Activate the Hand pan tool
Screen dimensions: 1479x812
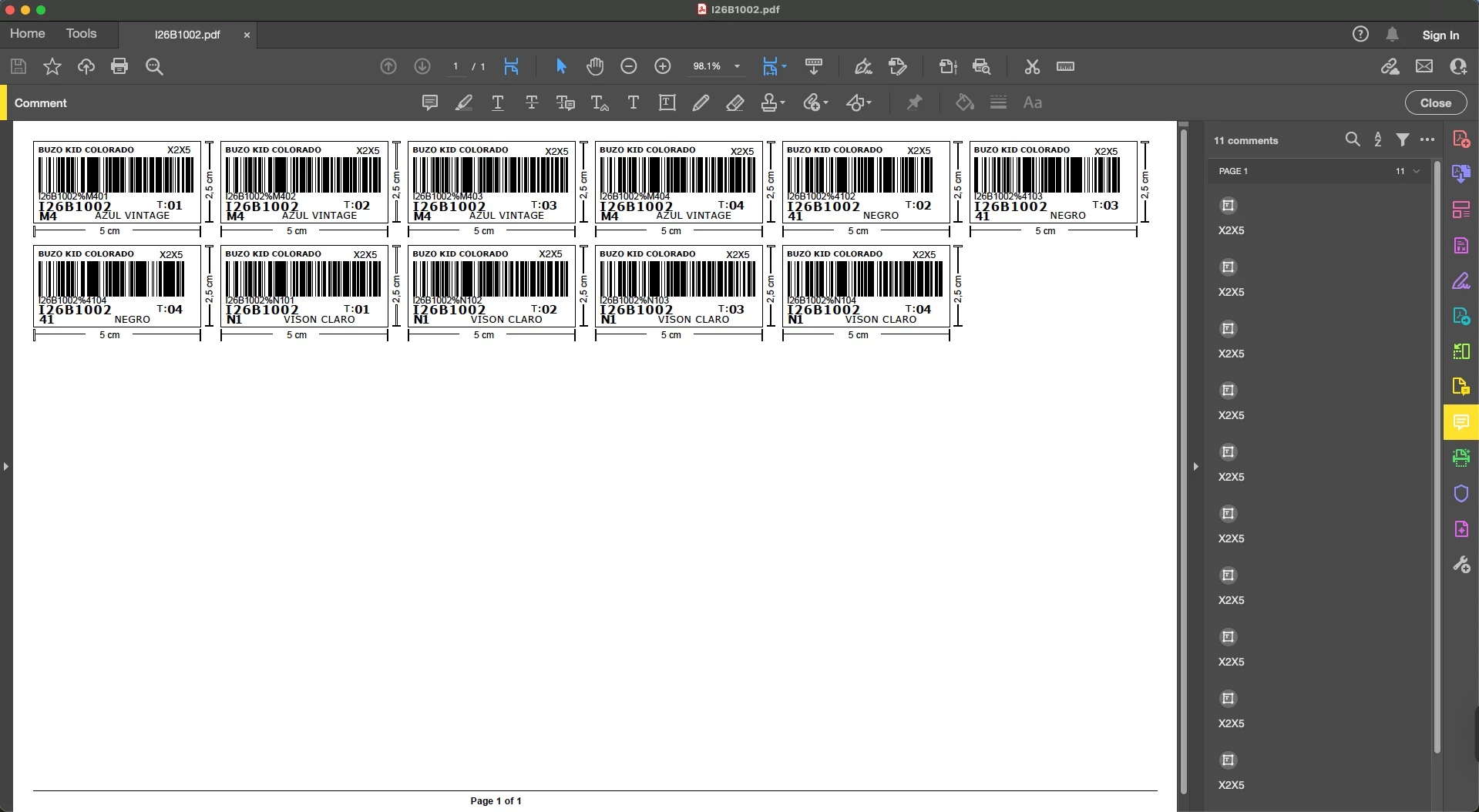[595, 66]
